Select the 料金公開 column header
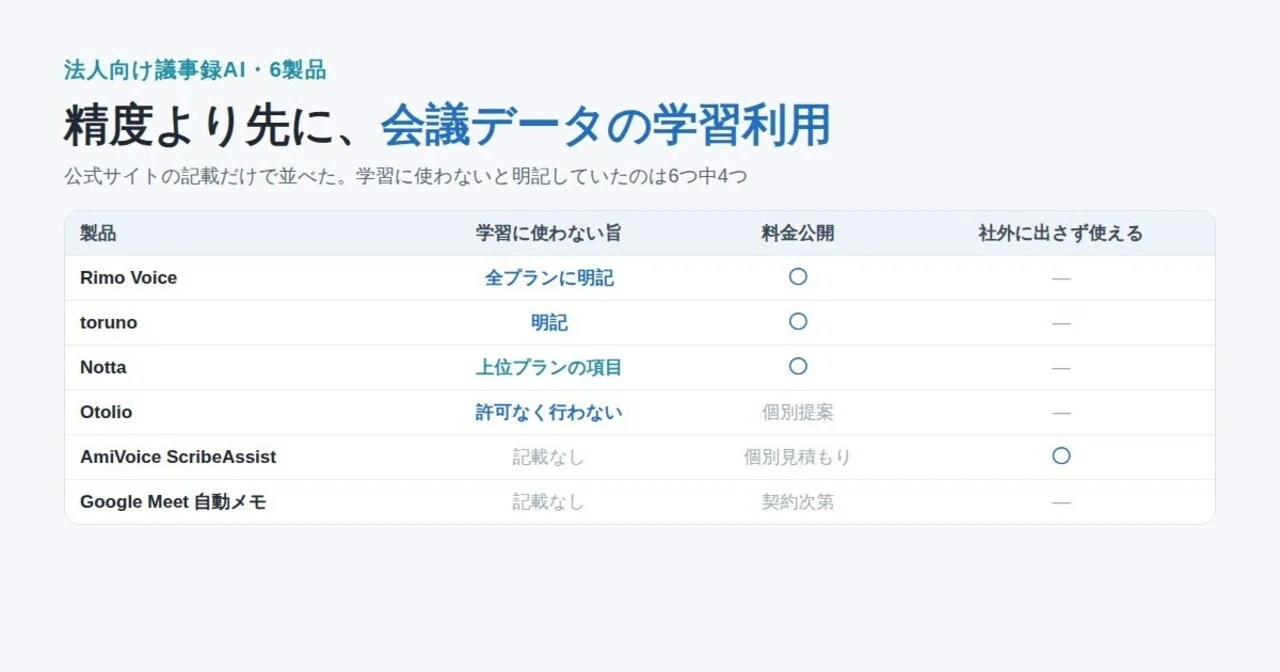 coord(798,233)
